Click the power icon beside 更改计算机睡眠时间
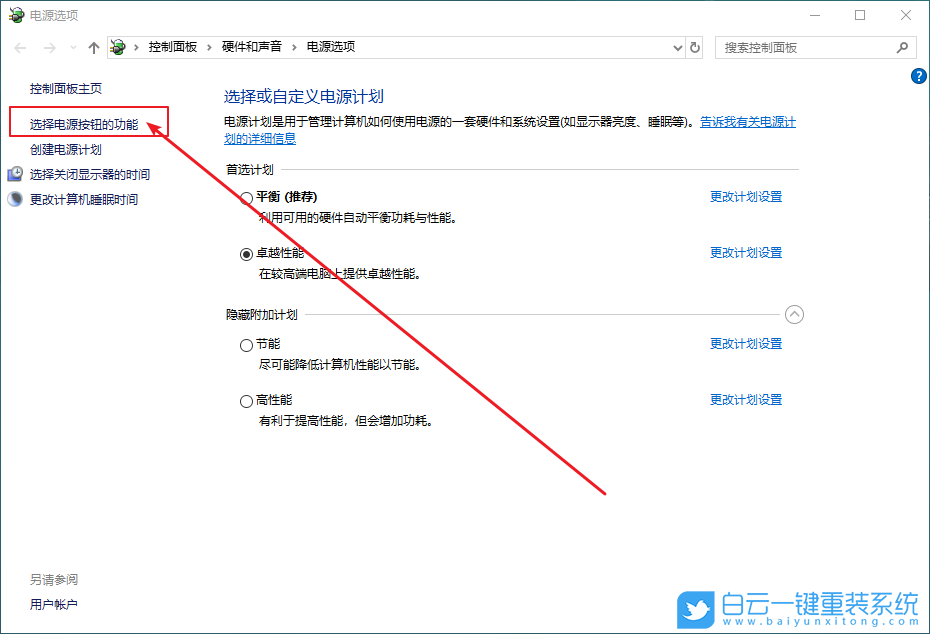Image resolution: width=930 pixels, height=634 pixels. [x=14, y=196]
